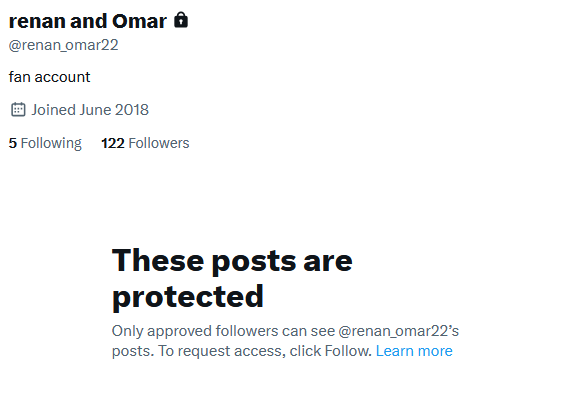
Task: Click the word Following label
Action: pos(51,143)
